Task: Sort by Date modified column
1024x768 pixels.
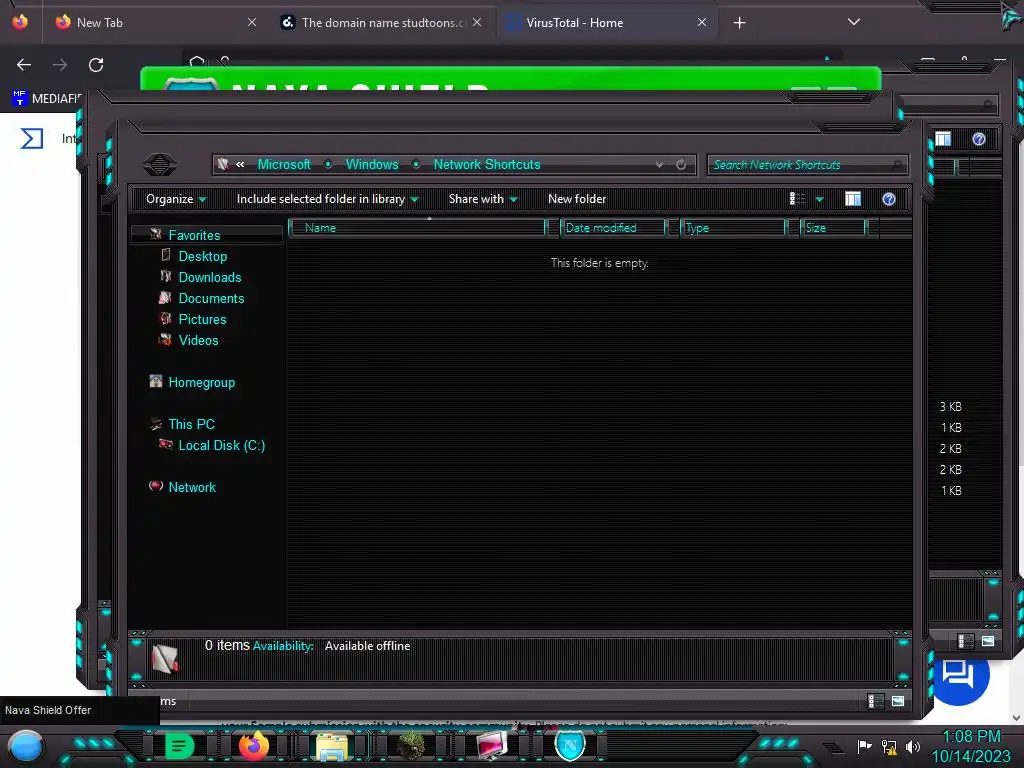Action: coord(613,228)
